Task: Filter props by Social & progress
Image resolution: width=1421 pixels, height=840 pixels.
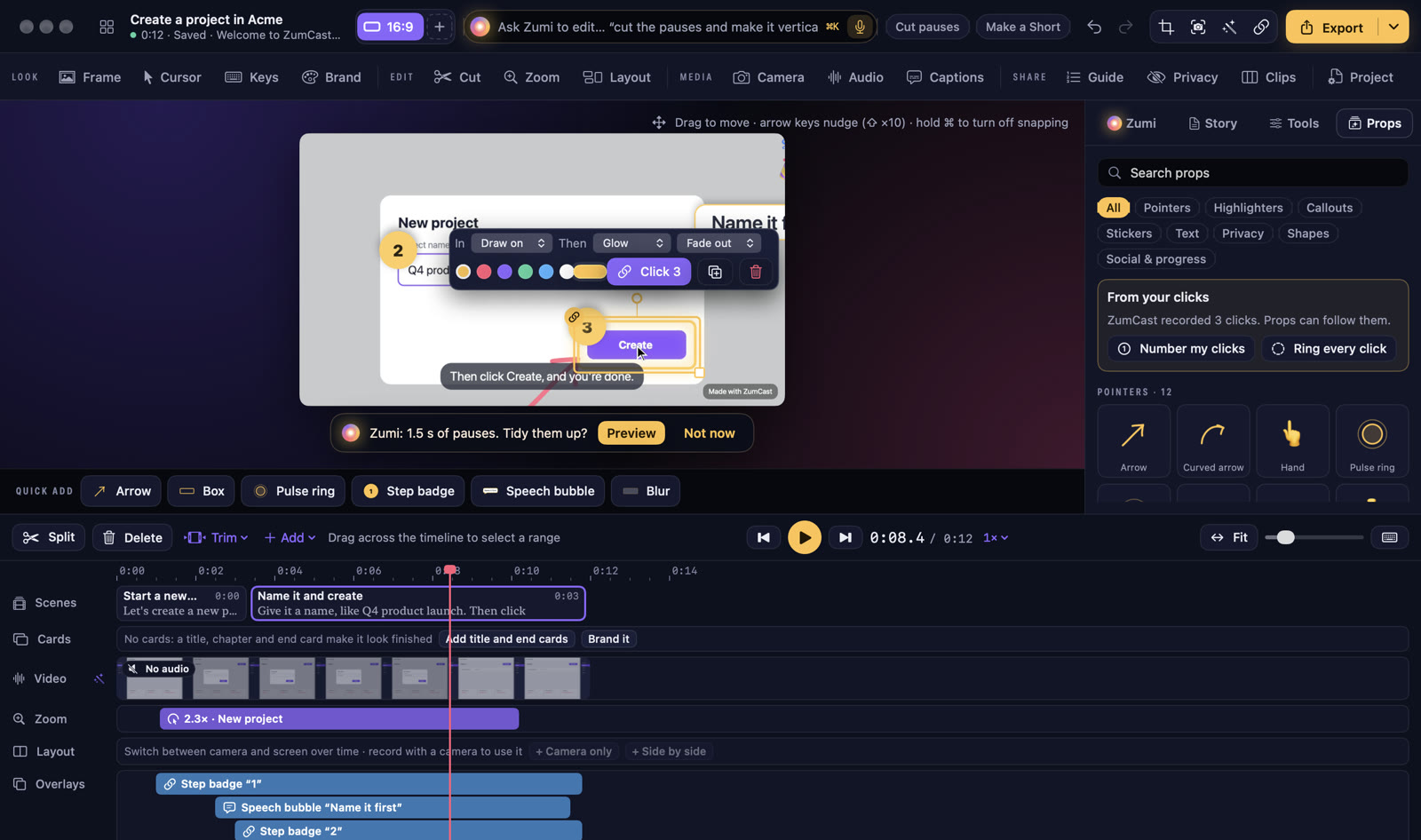Action: (1156, 259)
